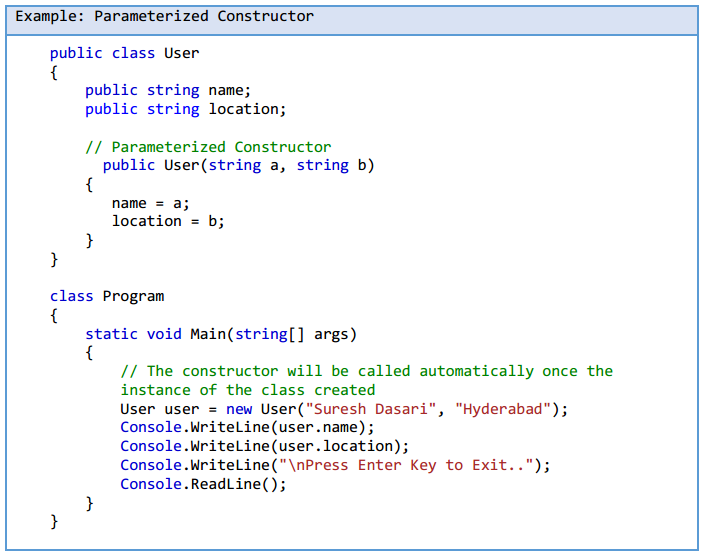This screenshot has height=556, width=704.
Task: Click 'Console.WriteLine(user.location);' line
Action: 264,446
